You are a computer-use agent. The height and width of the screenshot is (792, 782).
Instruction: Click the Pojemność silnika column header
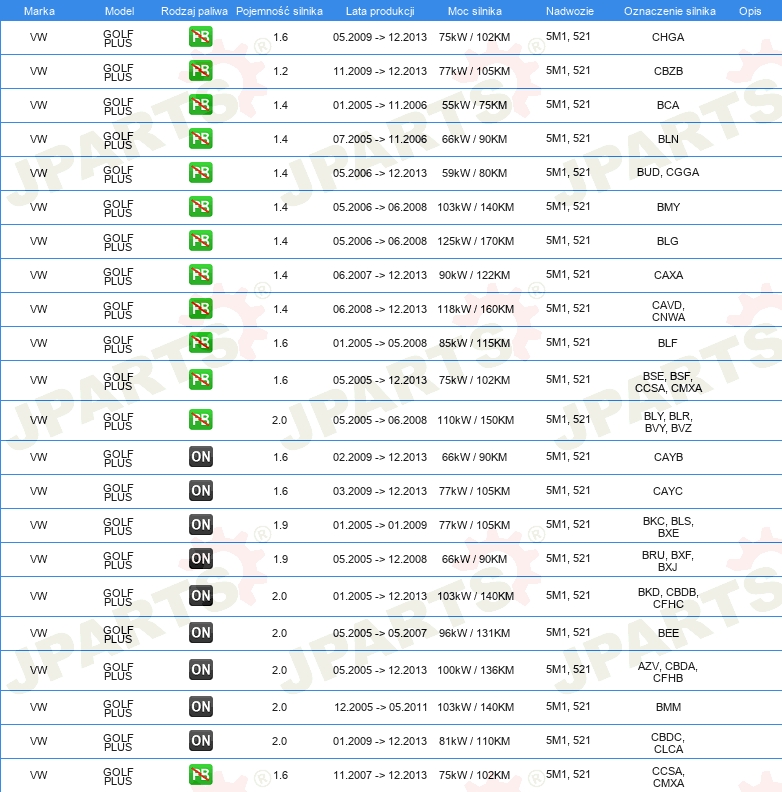tap(279, 11)
